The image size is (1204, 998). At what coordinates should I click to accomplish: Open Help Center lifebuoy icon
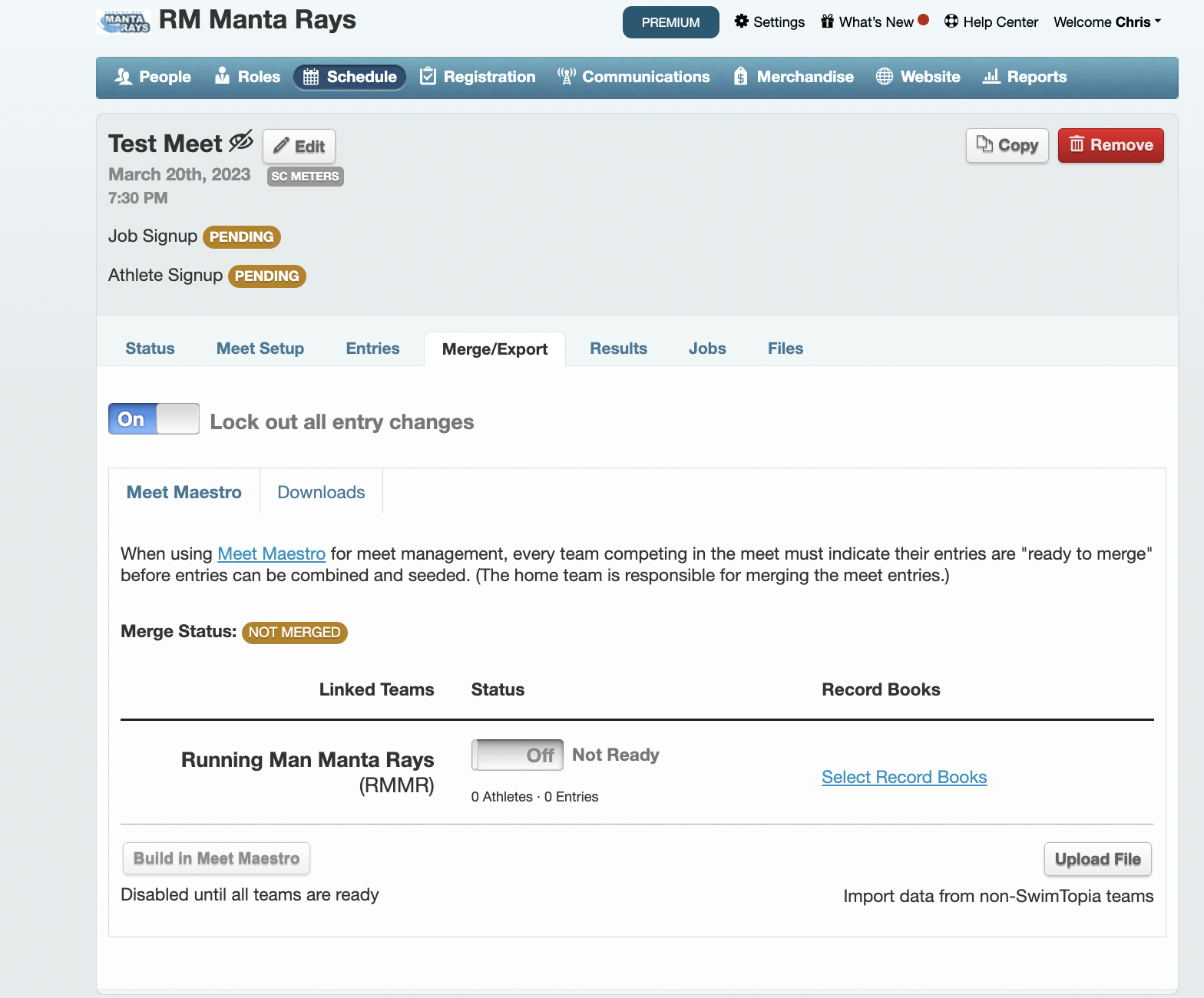click(951, 21)
